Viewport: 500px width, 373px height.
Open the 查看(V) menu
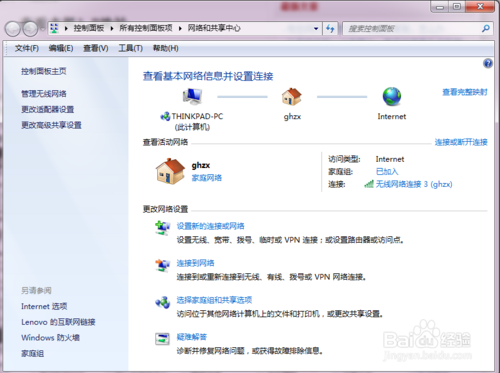(x=96, y=49)
